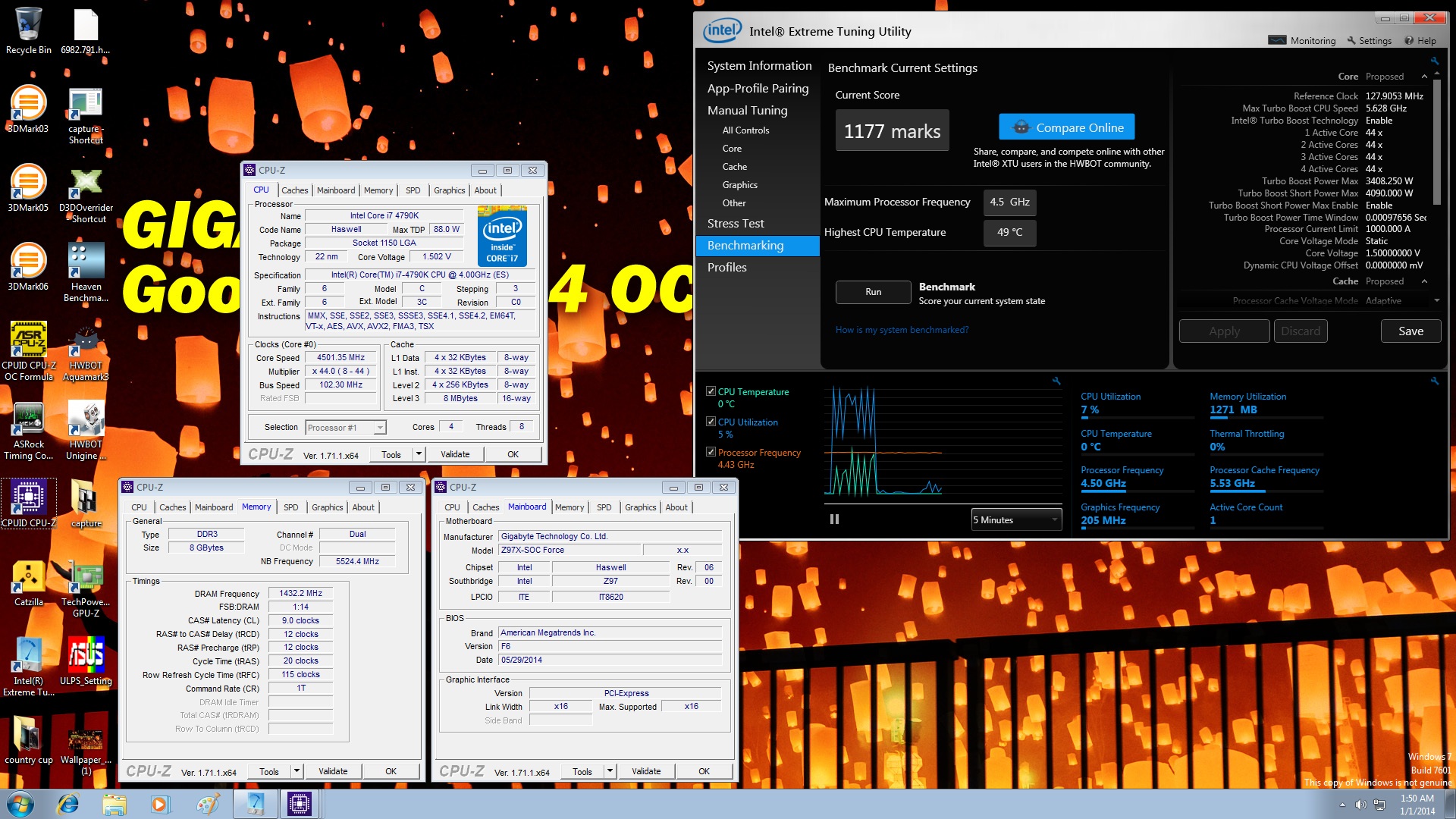Image resolution: width=1456 pixels, height=819 pixels.
Task: Switch to CPU-Z taskbar button
Action: click(300, 804)
